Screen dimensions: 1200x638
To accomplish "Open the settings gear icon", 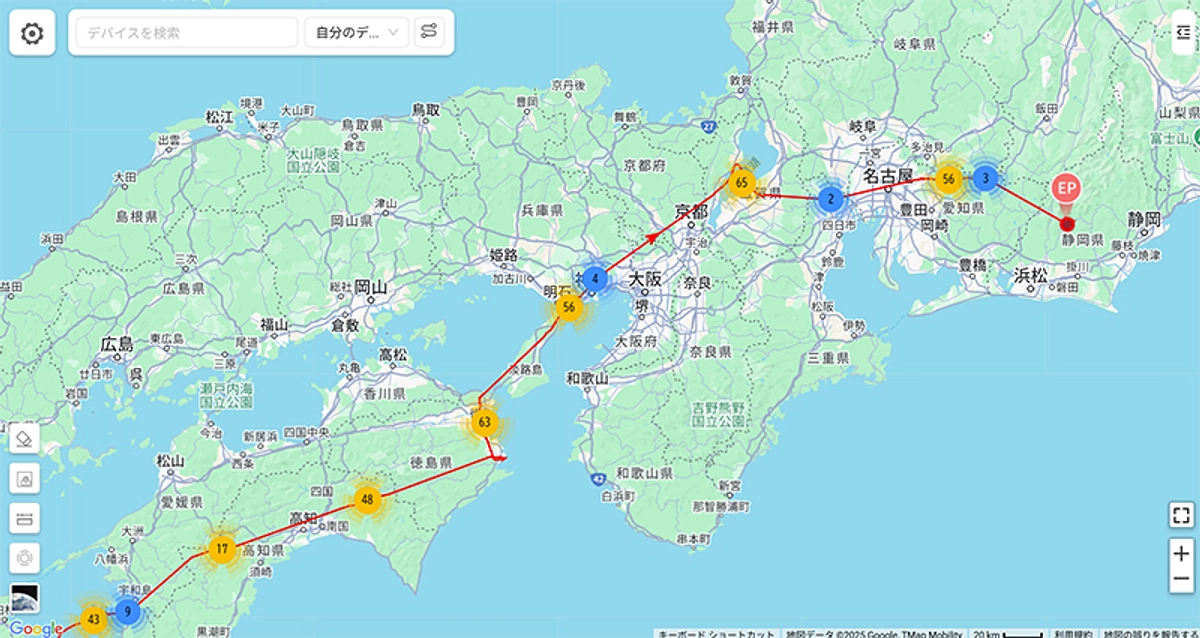I will [x=32, y=33].
